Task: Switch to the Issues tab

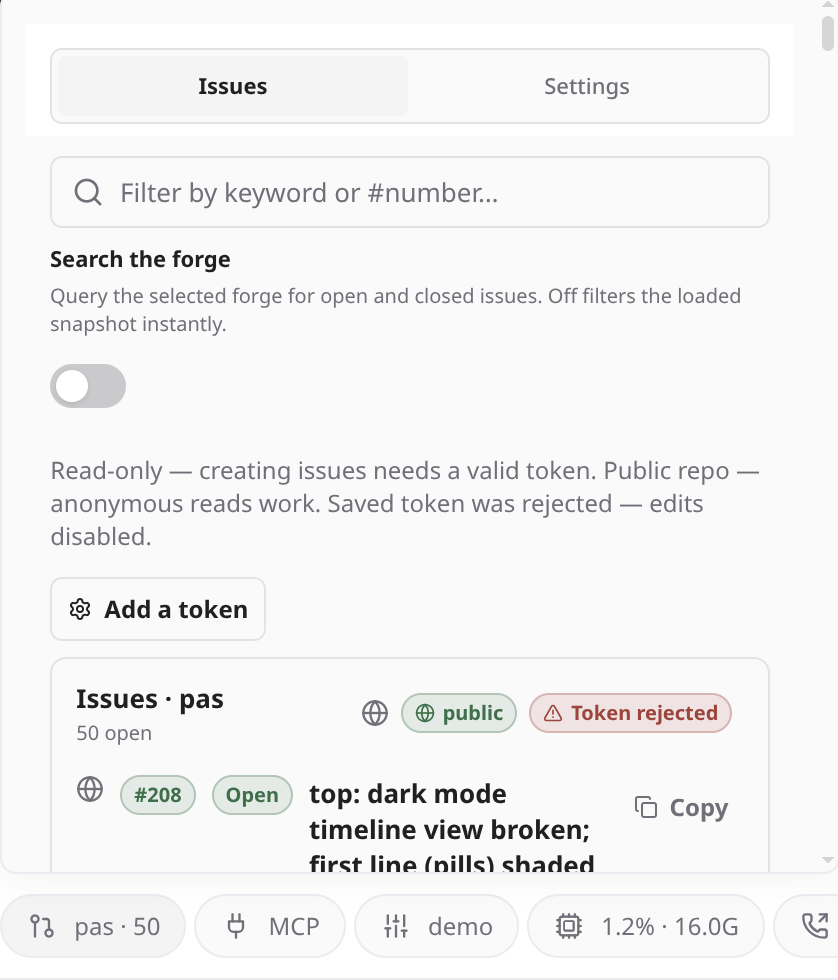Action: click(x=232, y=86)
